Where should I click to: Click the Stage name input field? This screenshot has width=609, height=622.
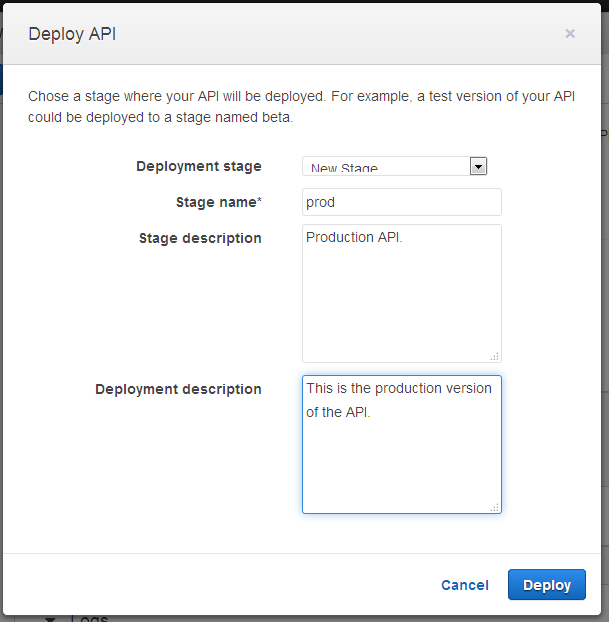point(401,202)
